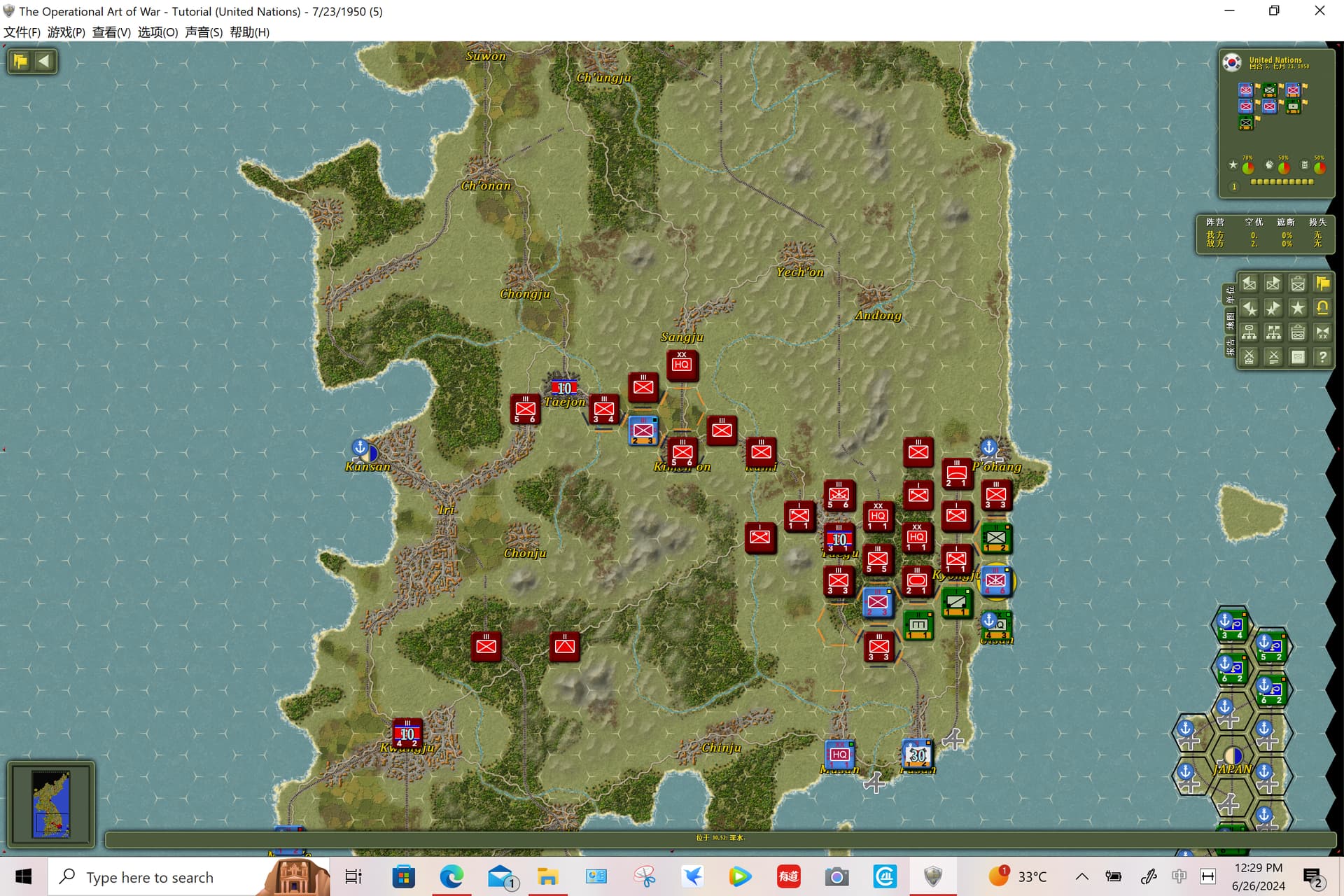Click the minimap of Korea
Viewport: 1344px width, 896px height.
point(51,804)
